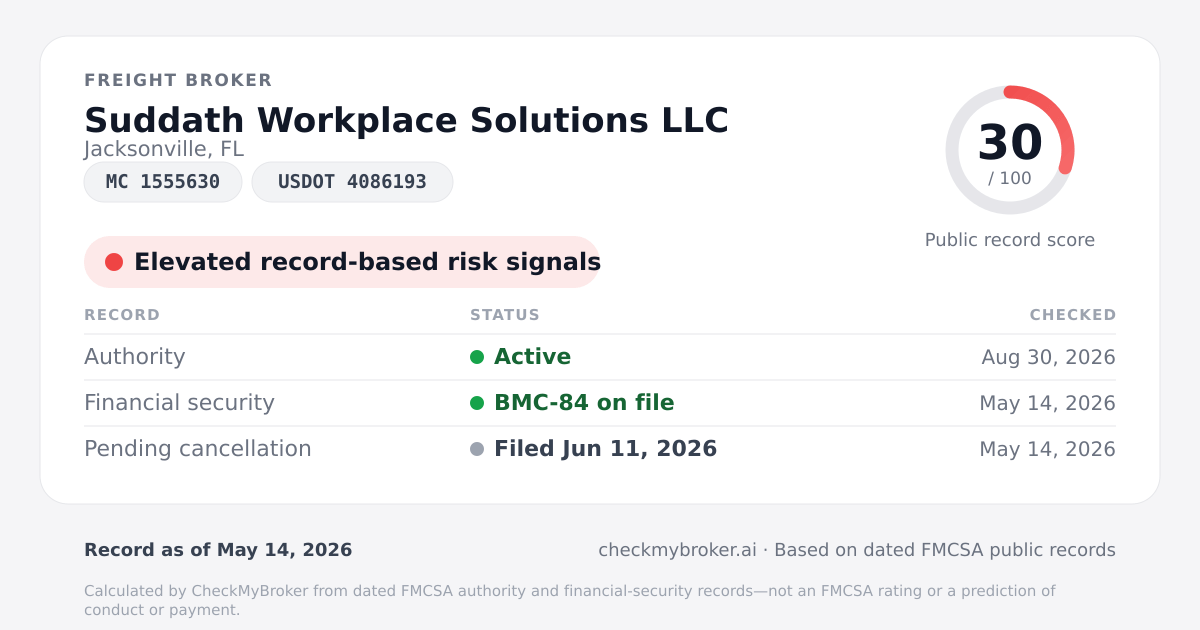Click the BMC-84 on file status text

584,403
